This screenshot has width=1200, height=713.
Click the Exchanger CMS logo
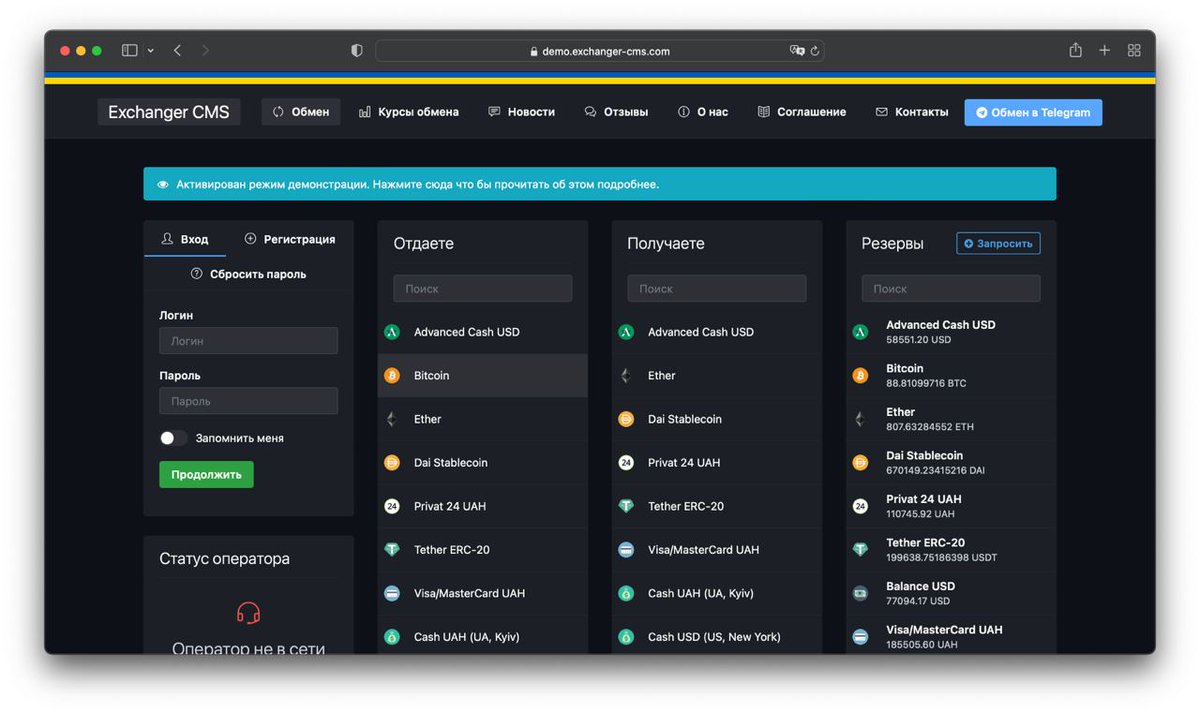point(169,112)
